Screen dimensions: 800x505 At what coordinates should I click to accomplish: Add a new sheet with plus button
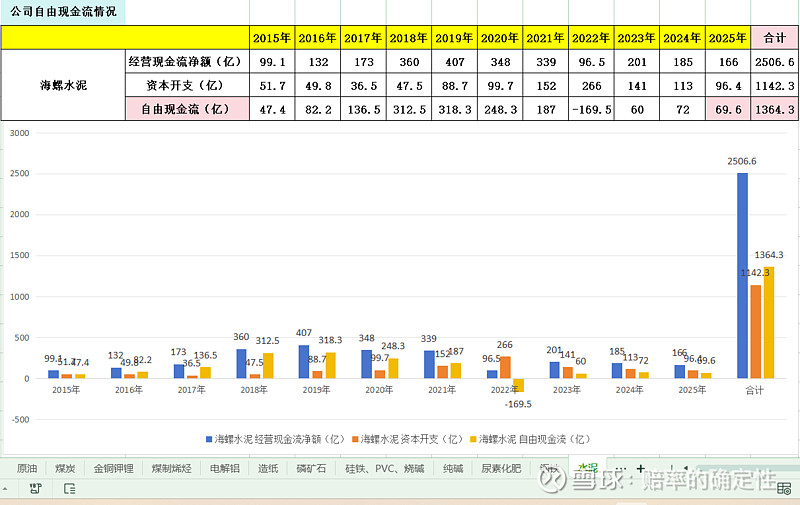coord(640,468)
